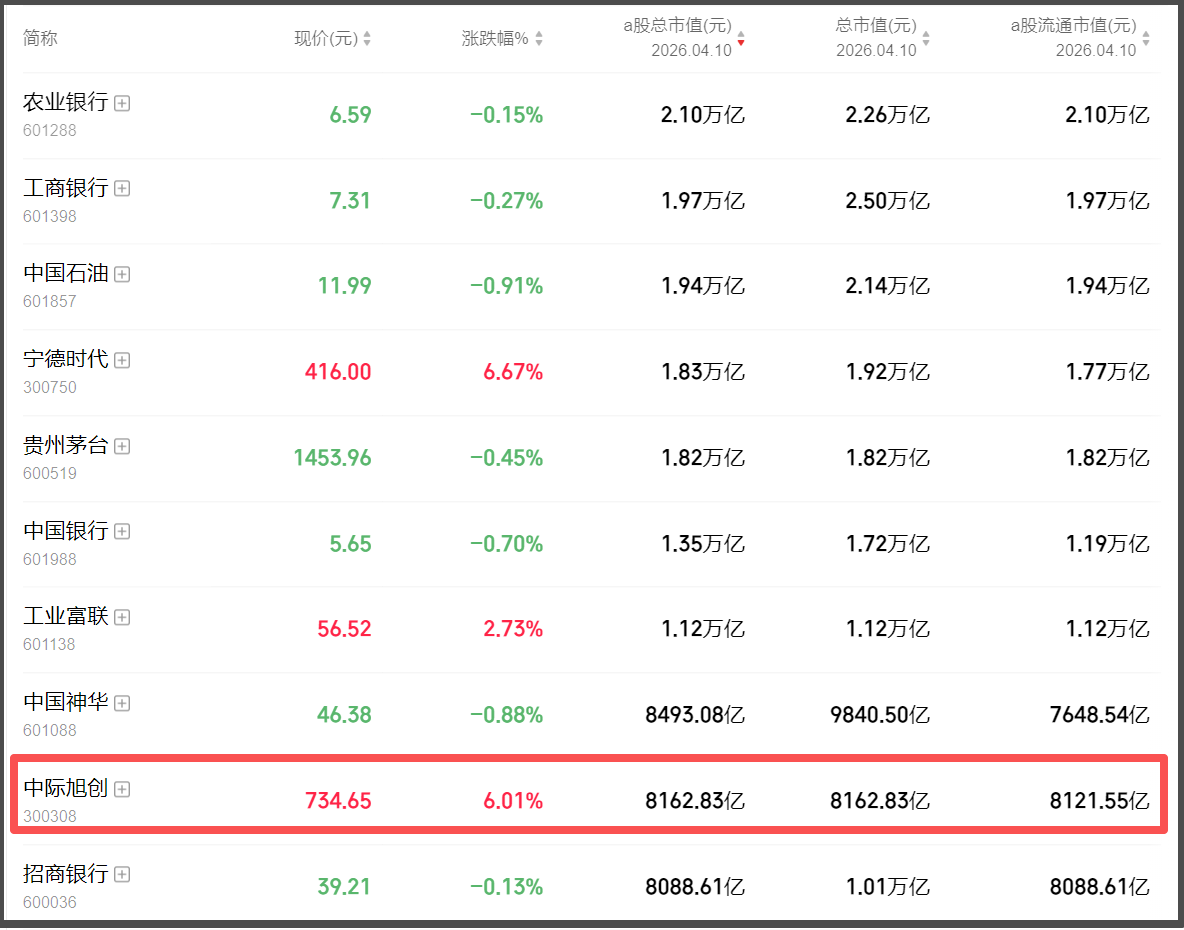Screen dimensions: 1184x930
Task: Click the plus icon beside 宁德时代
Action: click(x=122, y=360)
